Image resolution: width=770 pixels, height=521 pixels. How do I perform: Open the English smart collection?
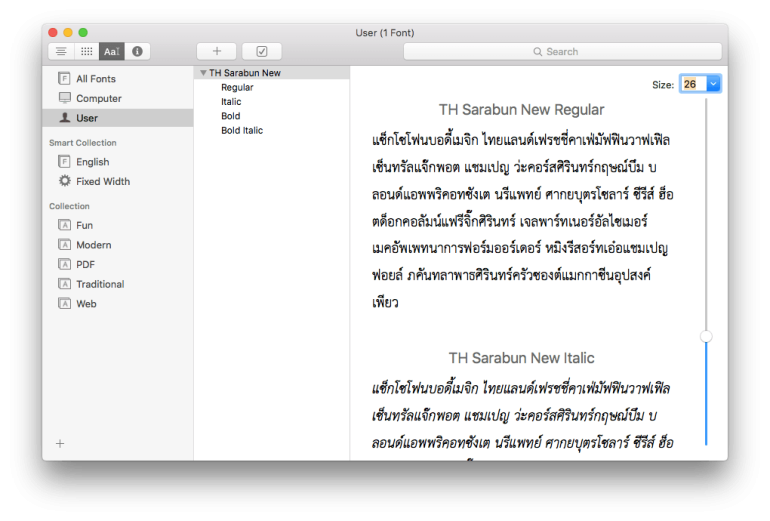pos(92,162)
